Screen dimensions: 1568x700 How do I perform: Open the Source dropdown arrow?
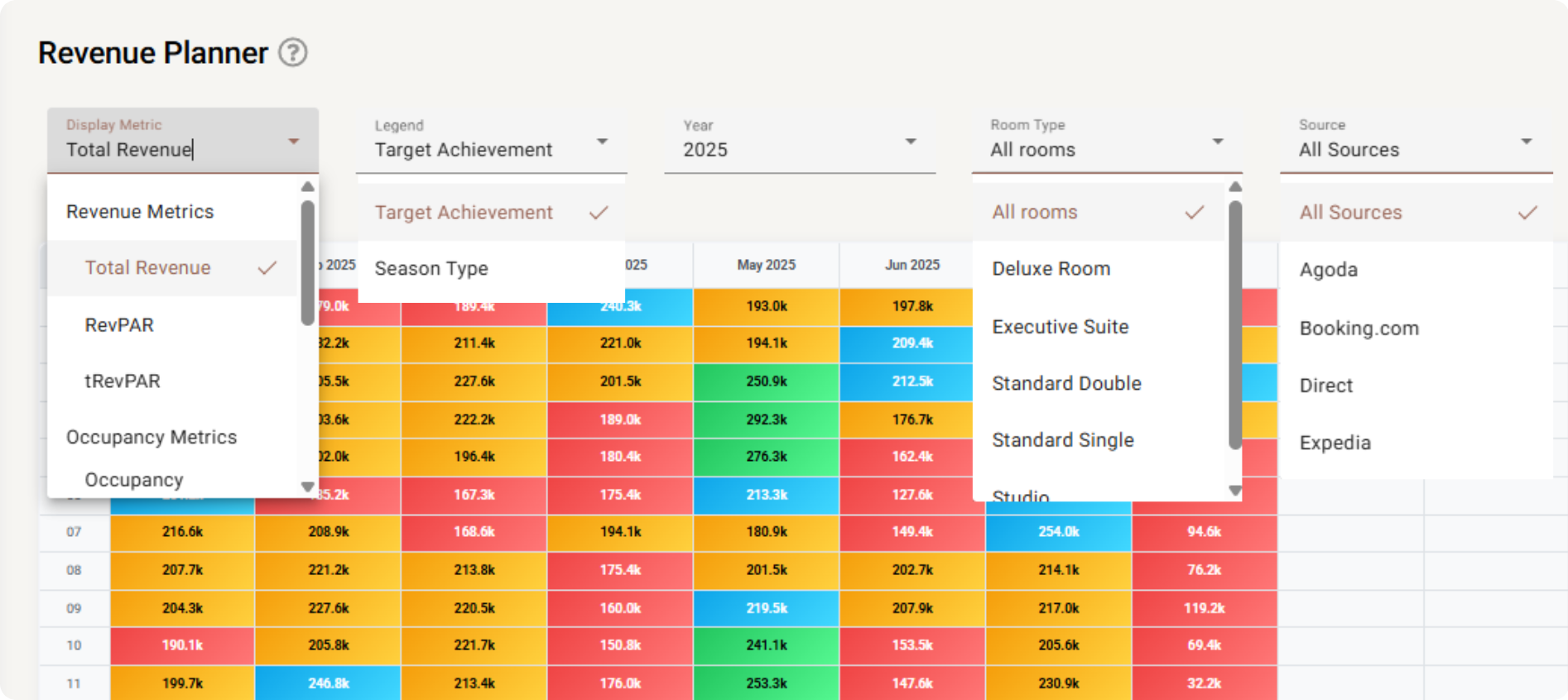click(x=1526, y=141)
